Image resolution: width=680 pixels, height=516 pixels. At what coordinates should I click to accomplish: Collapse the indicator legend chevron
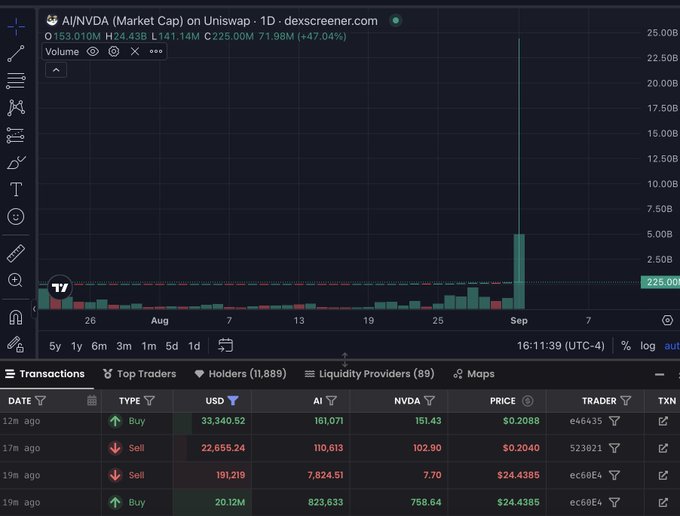pos(56,70)
